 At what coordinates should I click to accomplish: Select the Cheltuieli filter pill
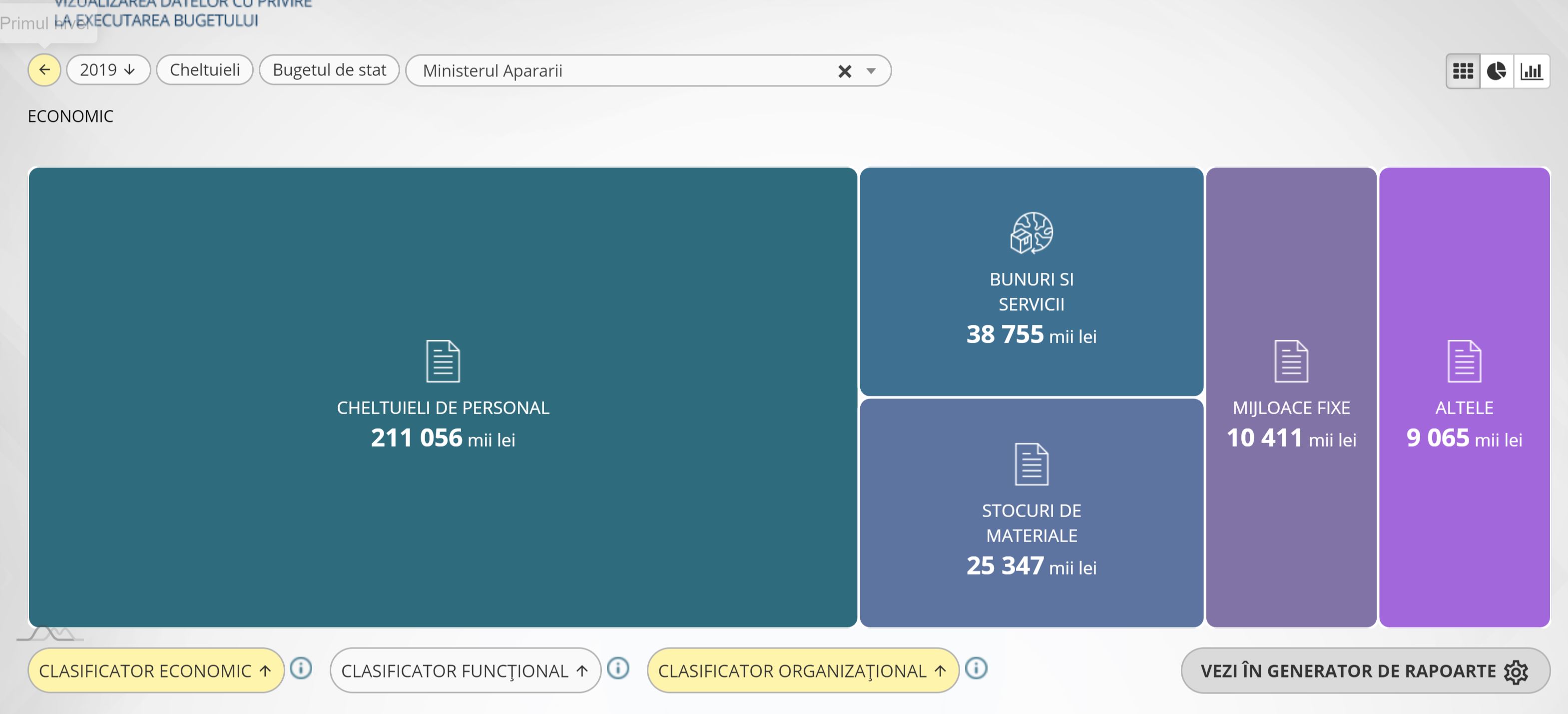pos(204,70)
